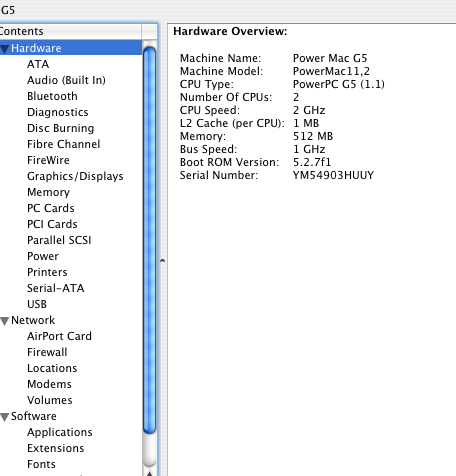Choose the PC Cards entry
456x476 pixels.
[x=51, y=208]
